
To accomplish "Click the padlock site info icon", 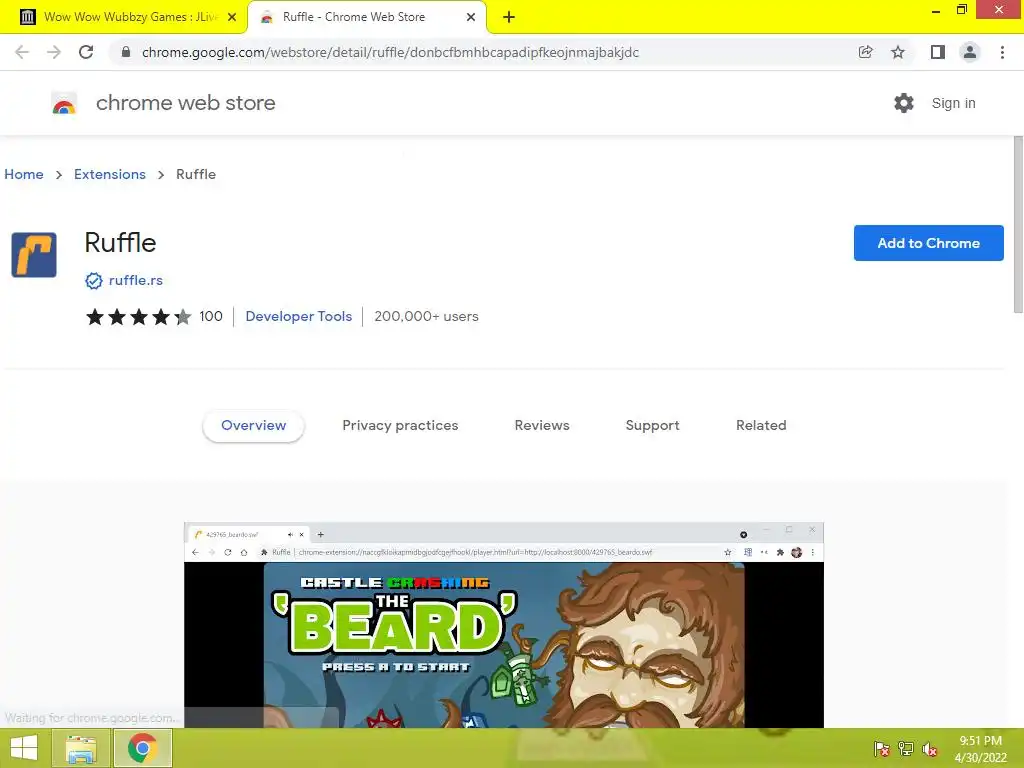I will [126, 52].
